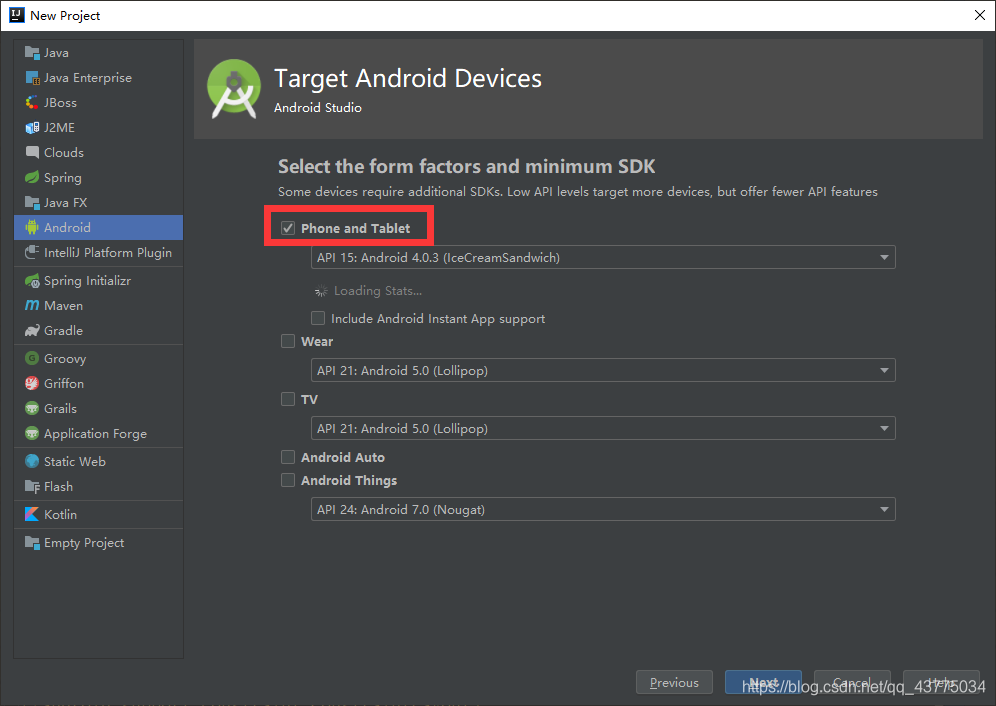Open Android Things API 24 dropdown
The height and width of the screenshot is (706, 996).
click(603, 510)
